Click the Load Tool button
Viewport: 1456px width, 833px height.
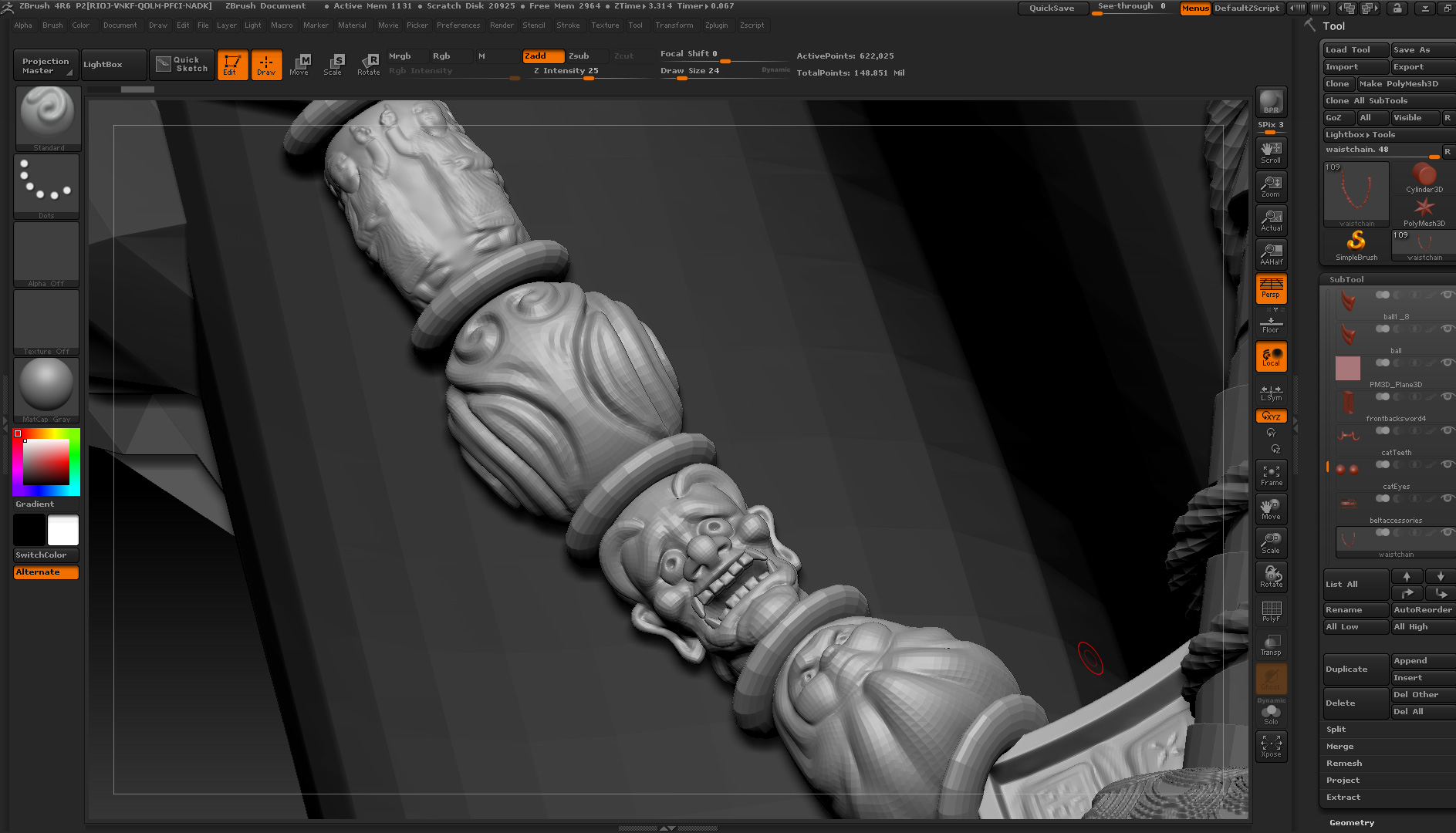pyautogui.click(x=1355, y=49)
